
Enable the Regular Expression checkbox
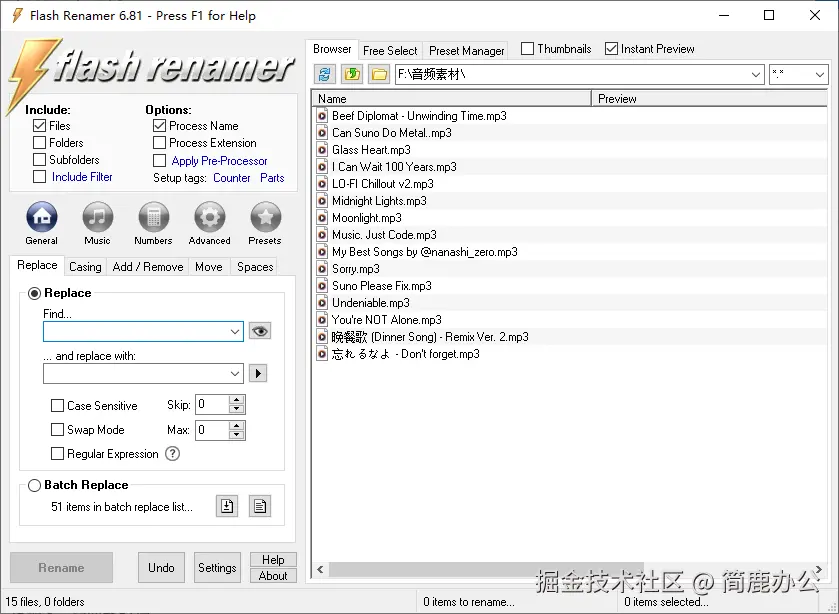(57, 453)
